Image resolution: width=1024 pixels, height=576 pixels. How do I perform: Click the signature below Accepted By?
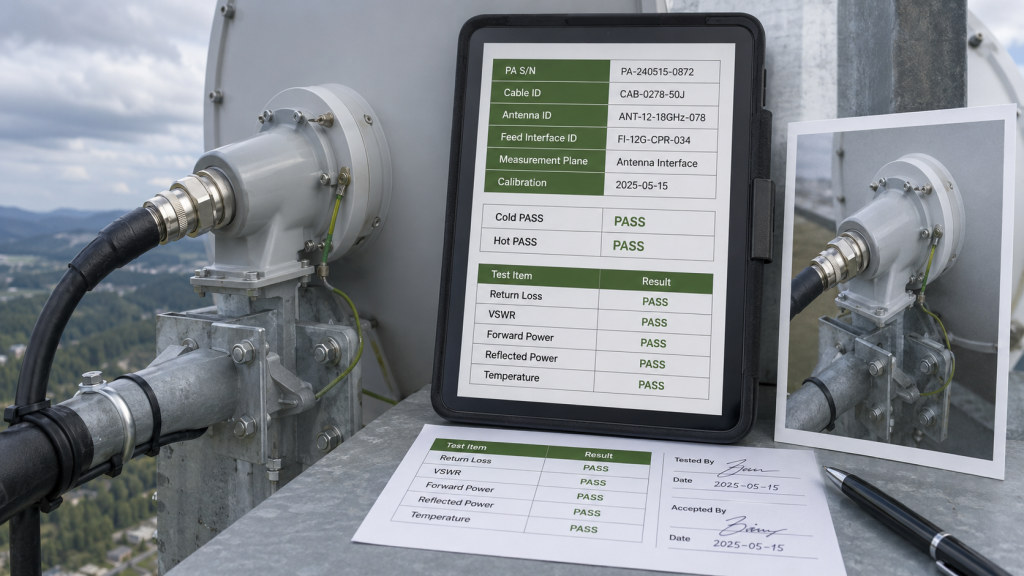(753, 526)
